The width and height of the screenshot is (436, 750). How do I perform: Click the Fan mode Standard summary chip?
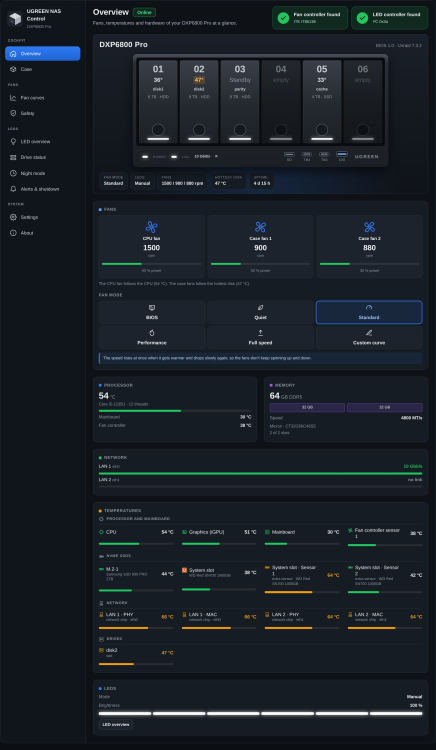pyautogui.click(x=113, y=181)
